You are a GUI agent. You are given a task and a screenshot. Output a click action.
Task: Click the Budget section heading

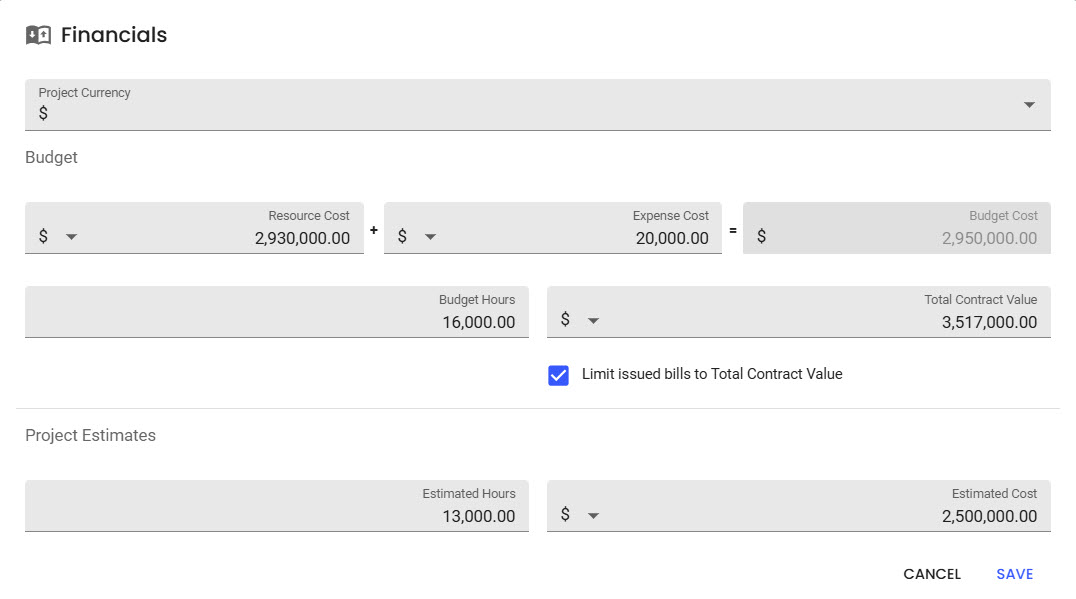click(x=51, y=157)
